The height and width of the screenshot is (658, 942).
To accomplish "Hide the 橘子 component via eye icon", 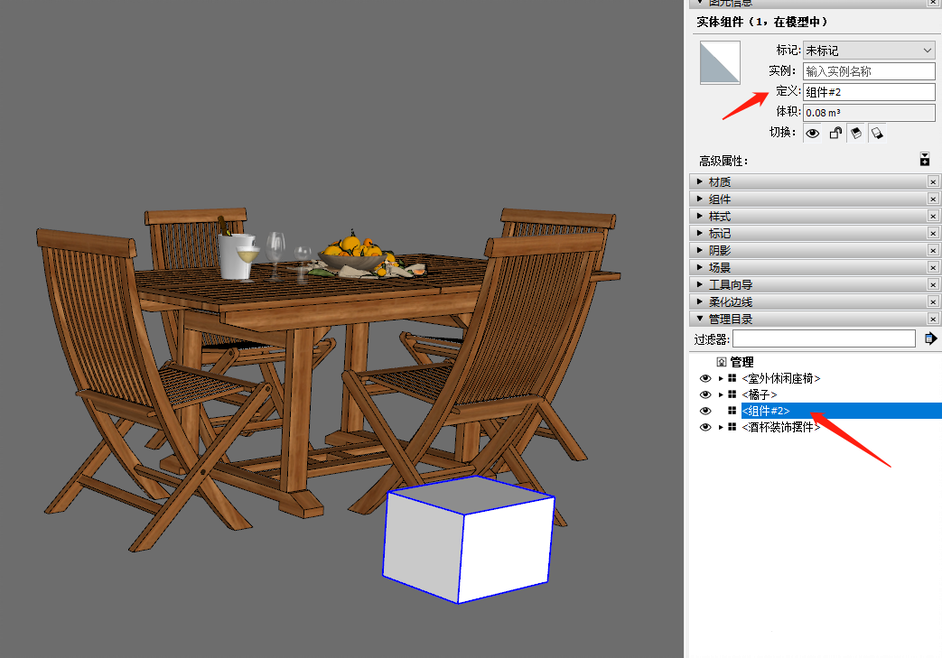I will coord(705,395).
